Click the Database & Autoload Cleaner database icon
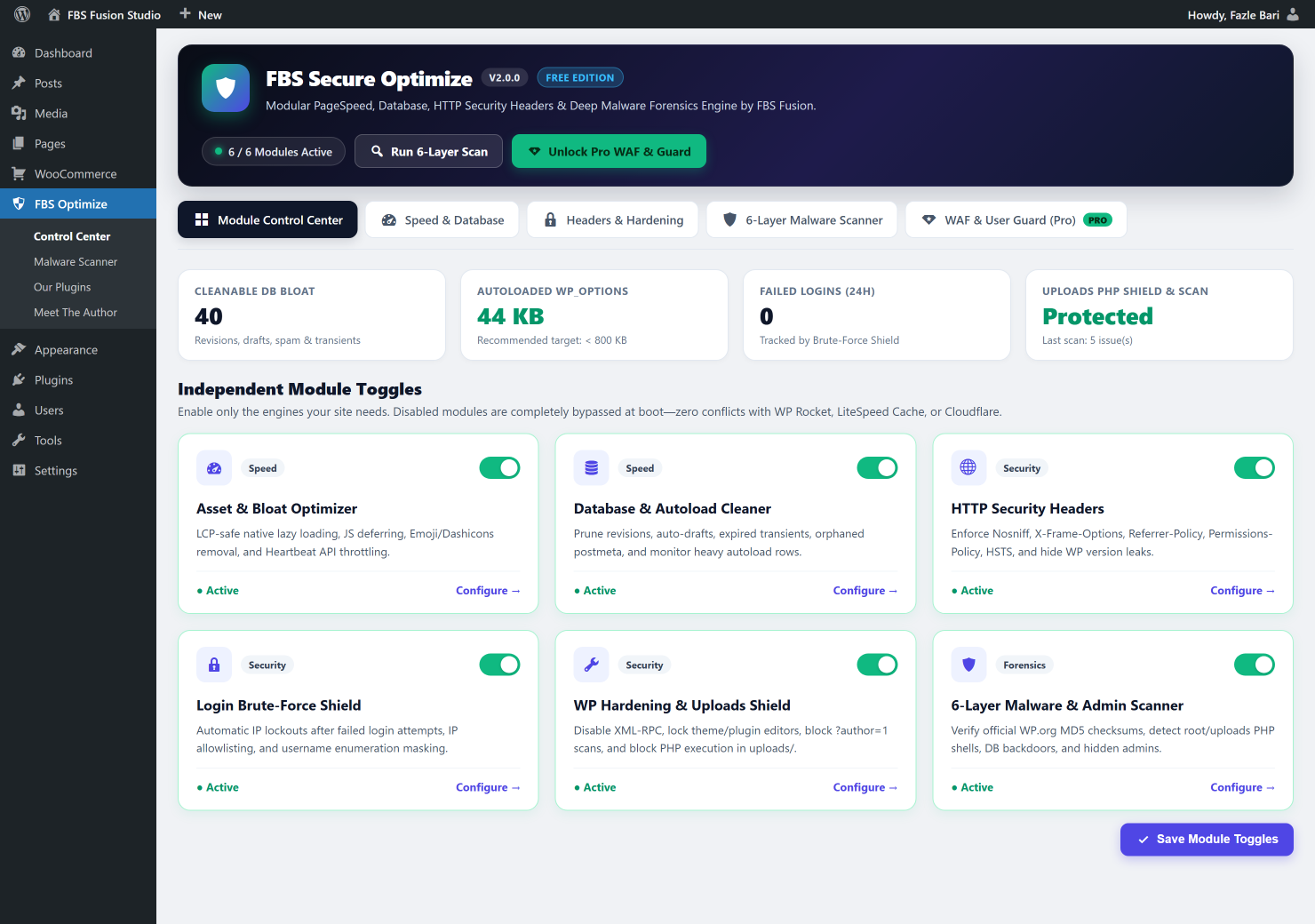This screenshot has height=924, width=1315. coord(592,468)
